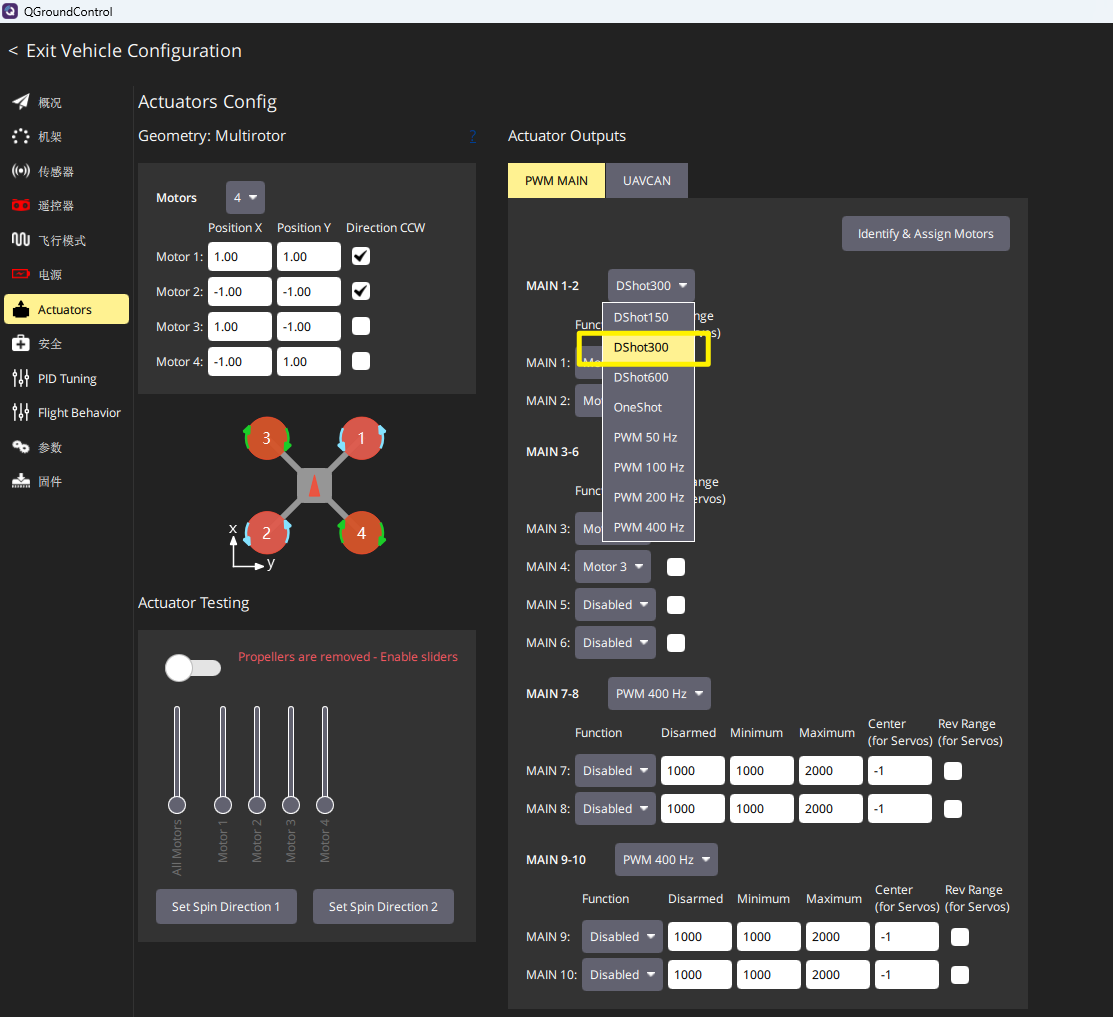Open the Radio controller icon (遥控器)
Viewport: 1113px width, 1017px height.
(x=21, y=205)
